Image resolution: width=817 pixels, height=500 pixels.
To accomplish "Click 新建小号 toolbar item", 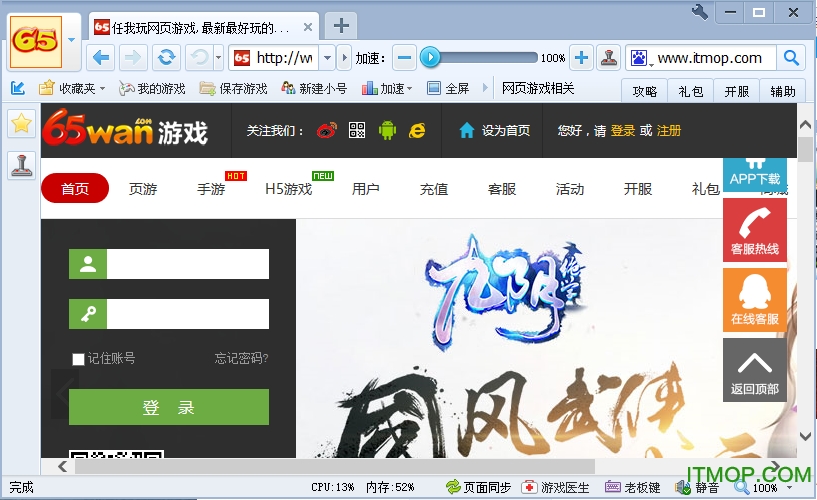I will [x=314, y=89].
